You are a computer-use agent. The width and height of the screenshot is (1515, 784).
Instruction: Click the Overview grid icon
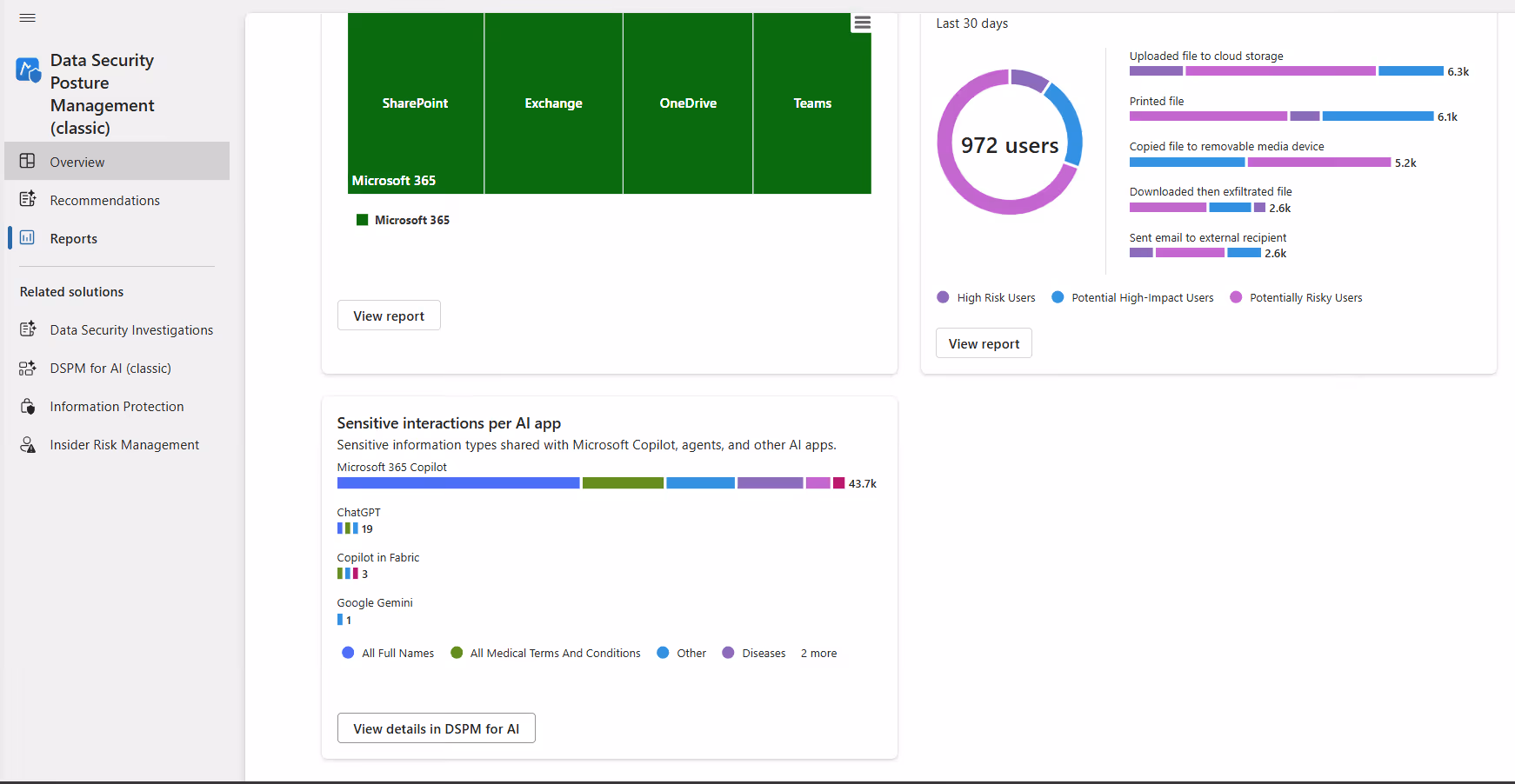(x=28, y=161)
